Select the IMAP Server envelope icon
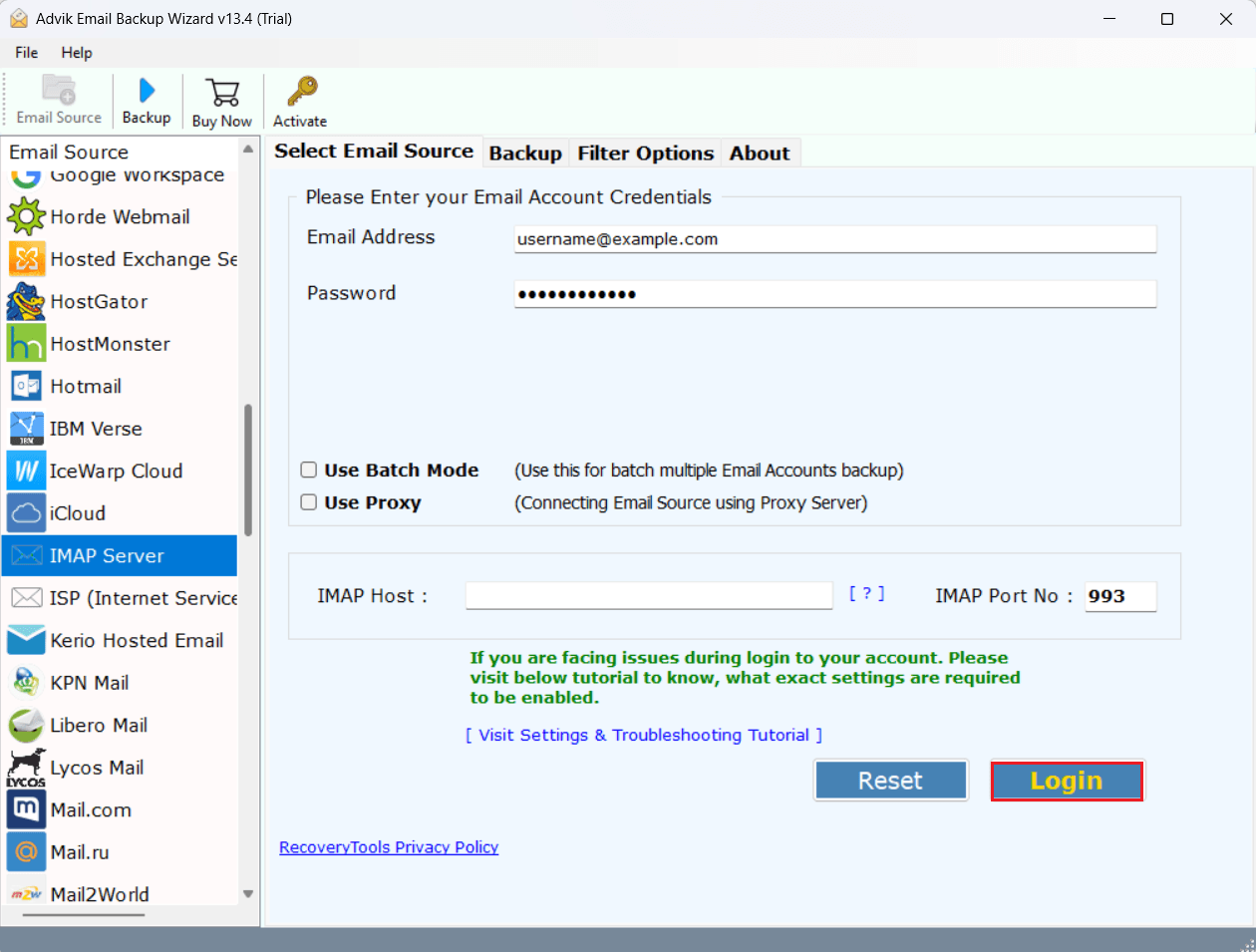The image size is (1256, 952). (x=26, y=555)
